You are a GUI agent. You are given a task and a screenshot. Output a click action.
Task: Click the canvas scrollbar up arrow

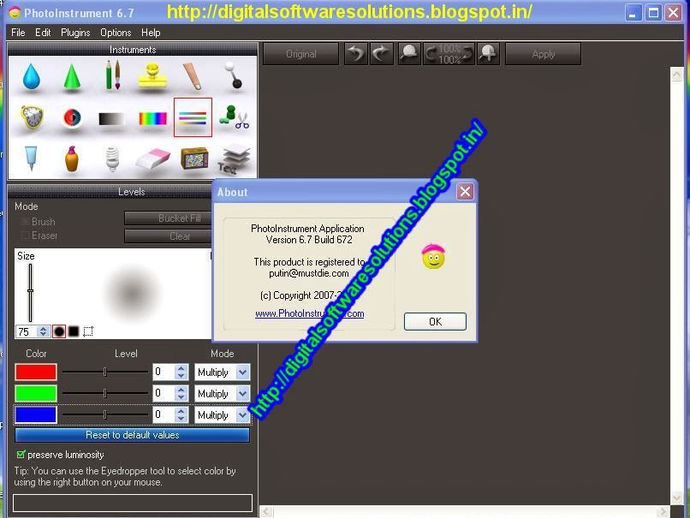point(677,75)
